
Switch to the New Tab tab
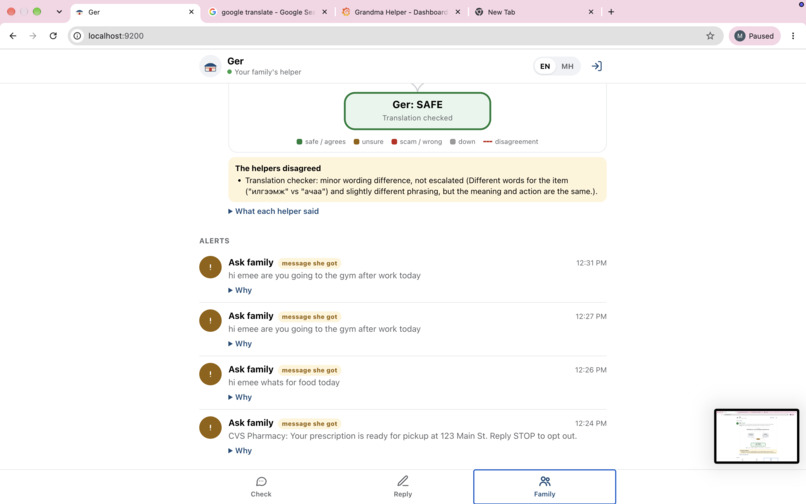535,12
